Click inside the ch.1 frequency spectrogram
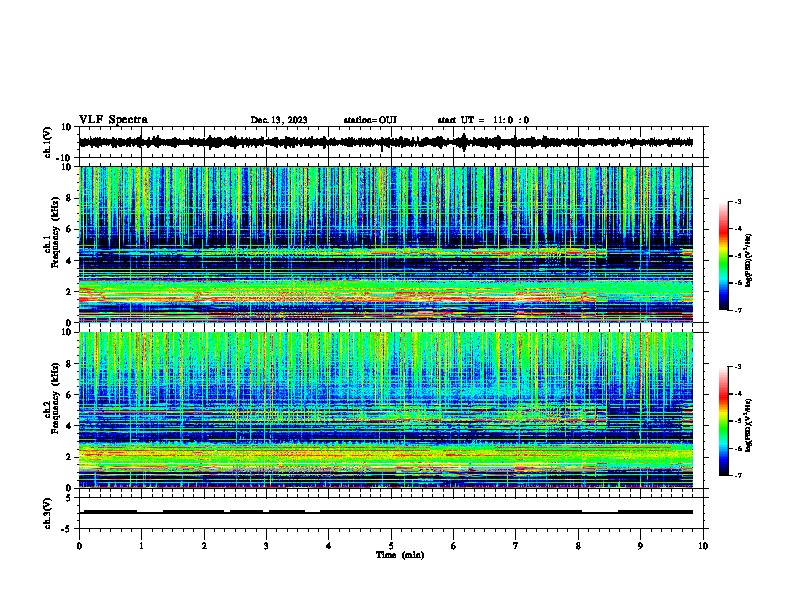792x612 pixels. point(386,244)
